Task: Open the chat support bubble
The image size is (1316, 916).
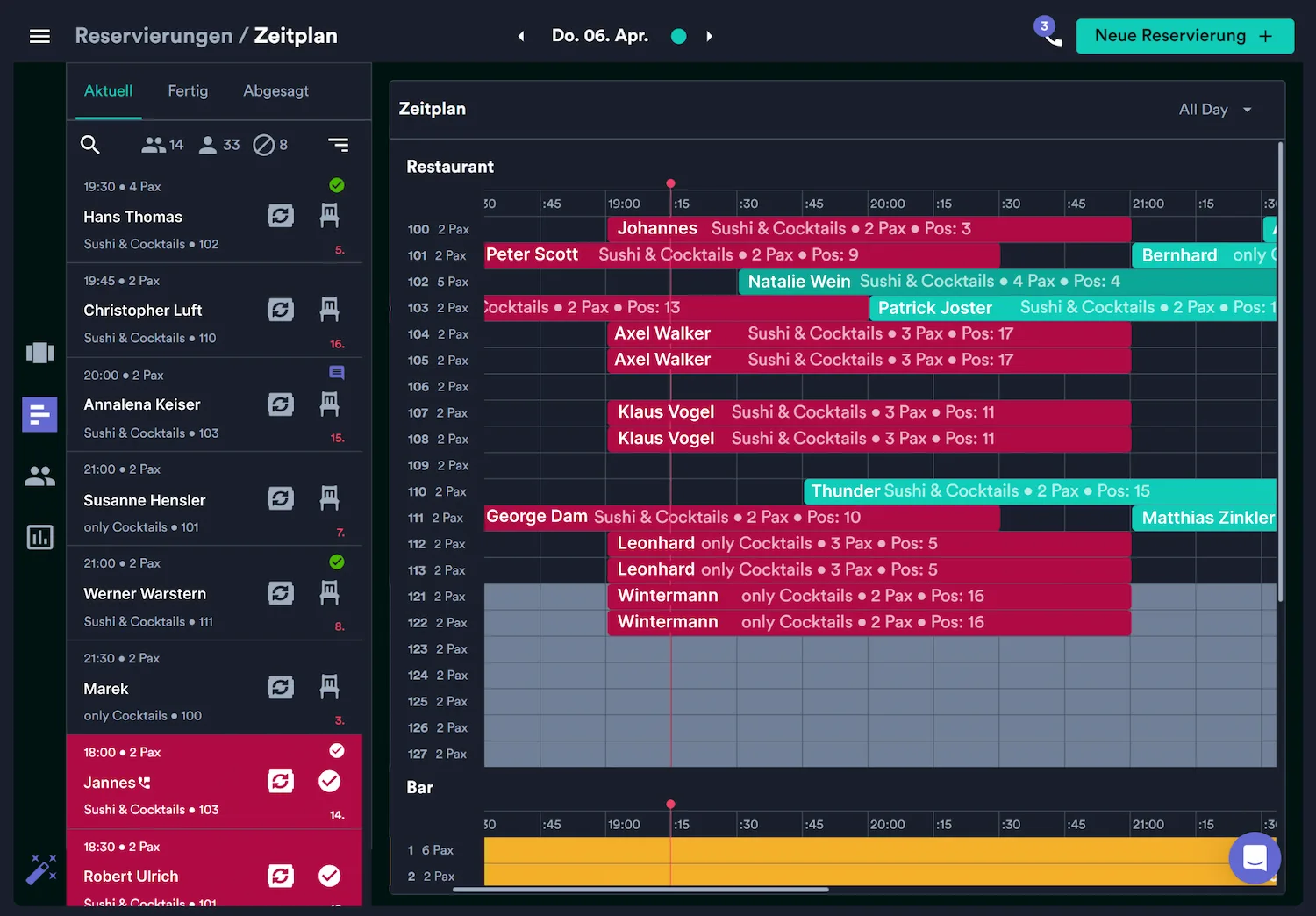Action: 1255,857
